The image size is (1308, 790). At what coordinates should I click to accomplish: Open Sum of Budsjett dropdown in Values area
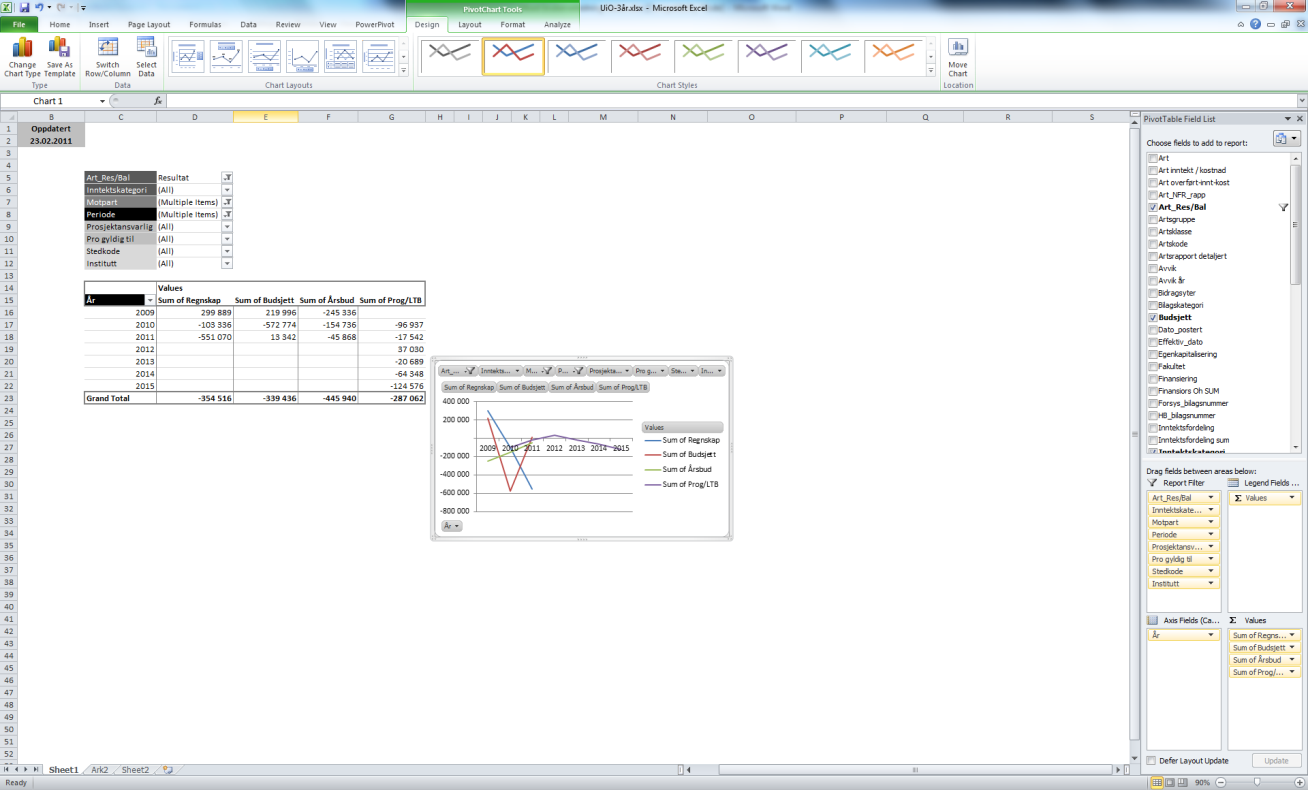coord(1293,647)
